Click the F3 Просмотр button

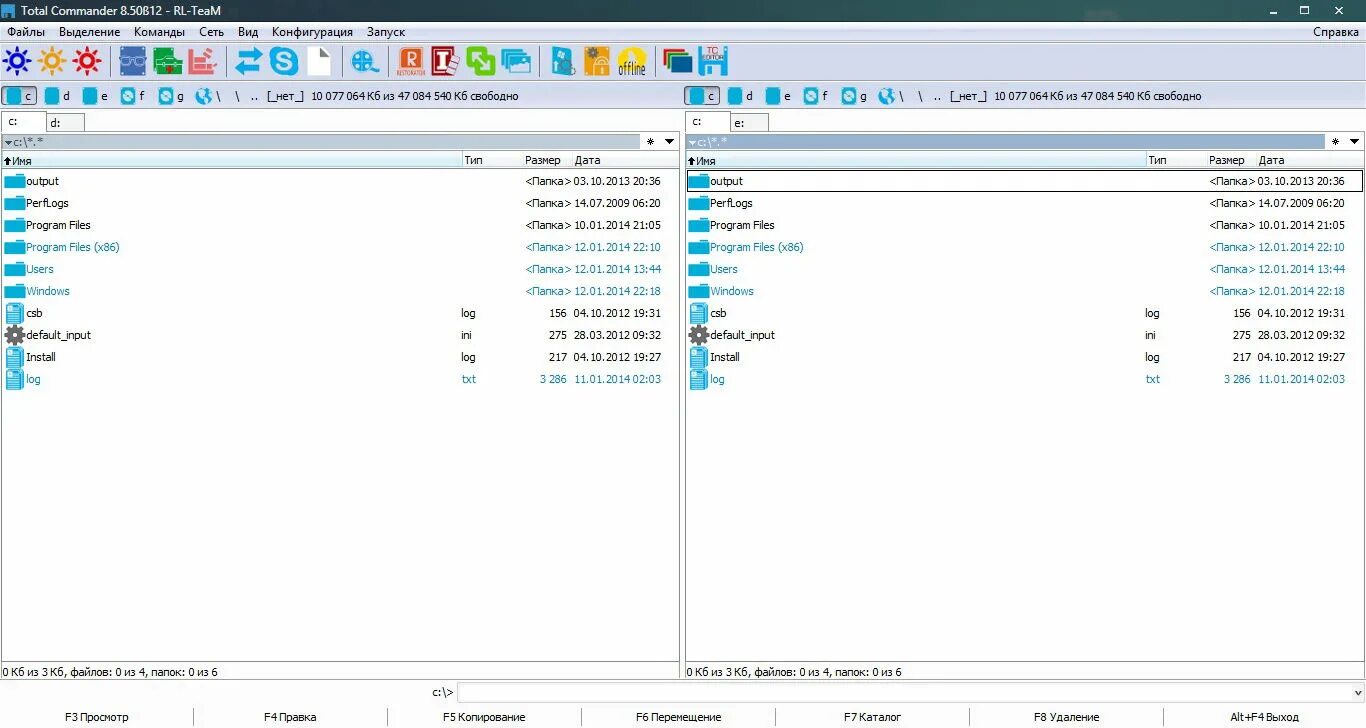pos(97,717)
